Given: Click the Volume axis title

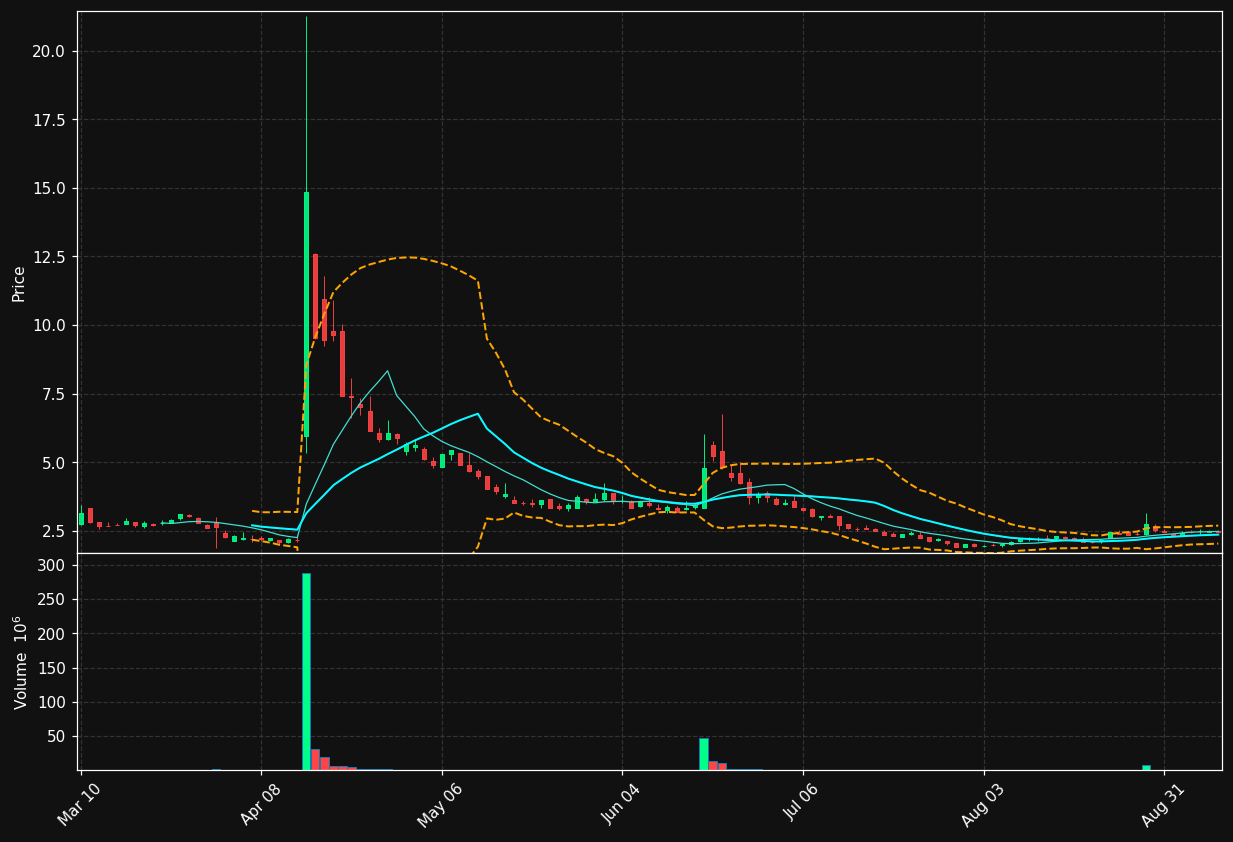Looking at the screenshot, I should (x=19, y=662).
